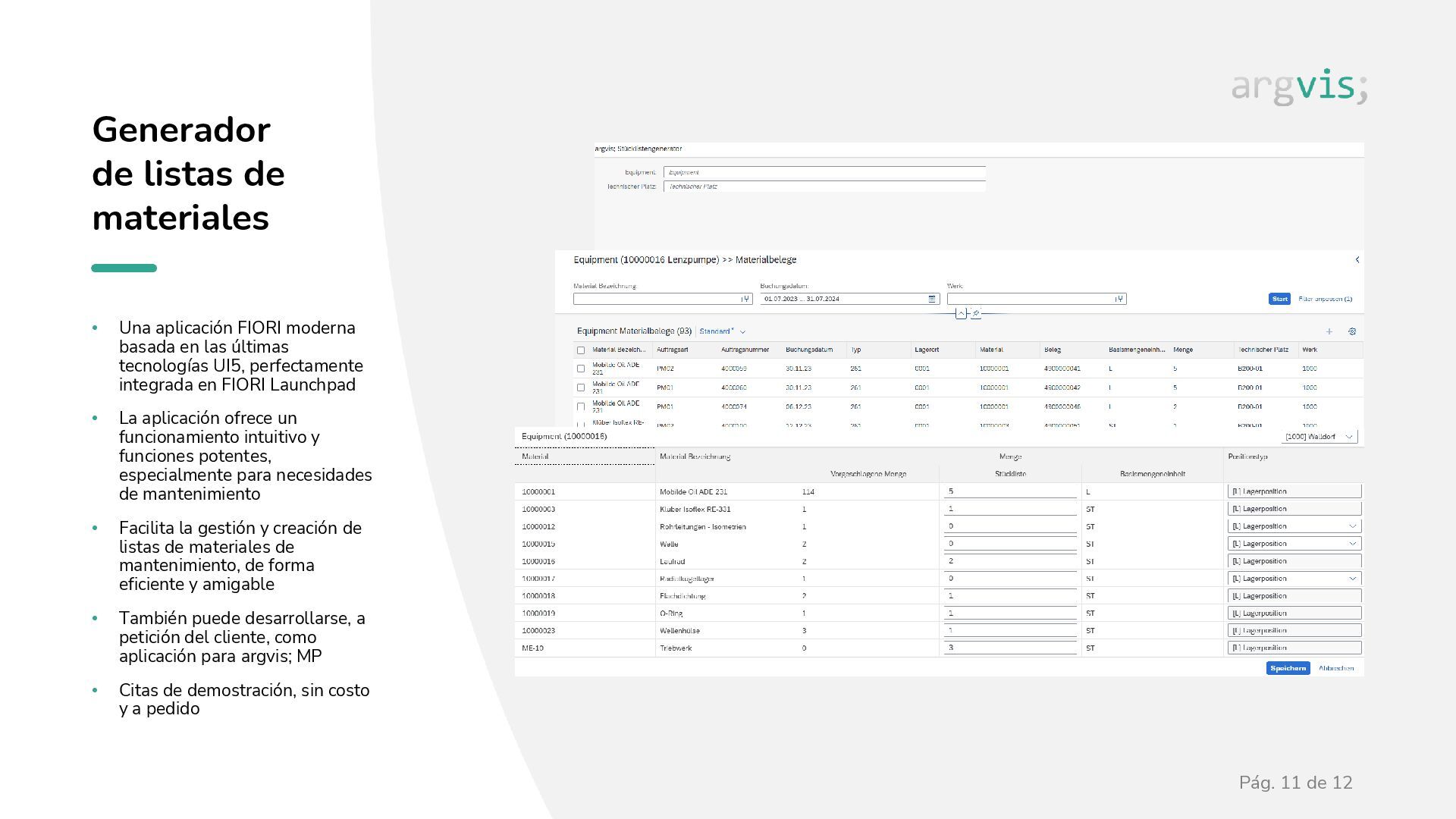
Task: Click the Positionstyp column header
Action: tap(1247, 457)
